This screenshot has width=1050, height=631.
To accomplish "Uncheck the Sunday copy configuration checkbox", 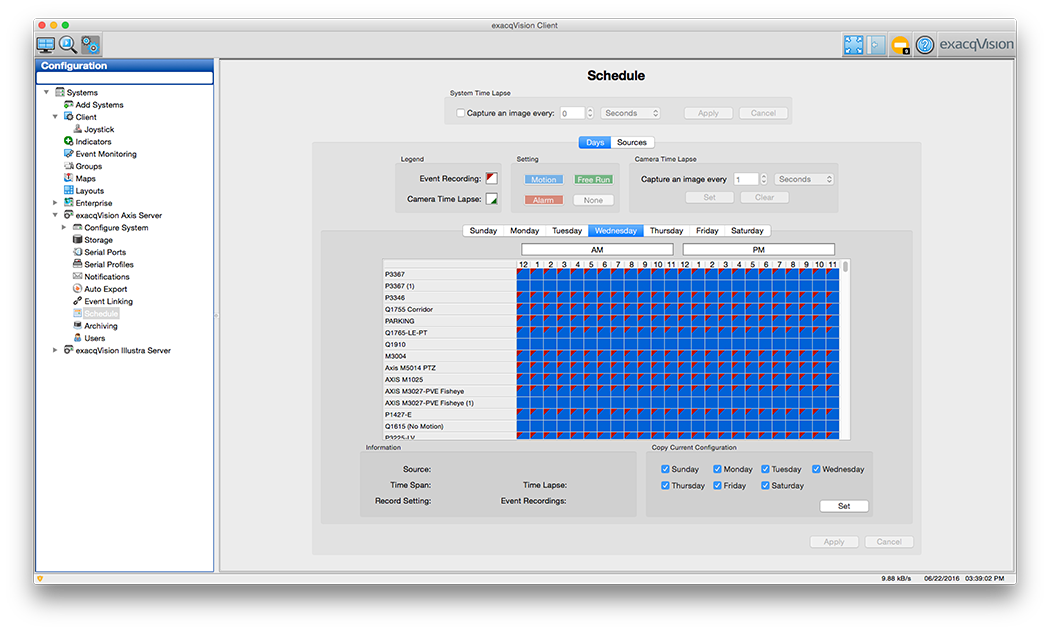I will [x=666, y=469].
